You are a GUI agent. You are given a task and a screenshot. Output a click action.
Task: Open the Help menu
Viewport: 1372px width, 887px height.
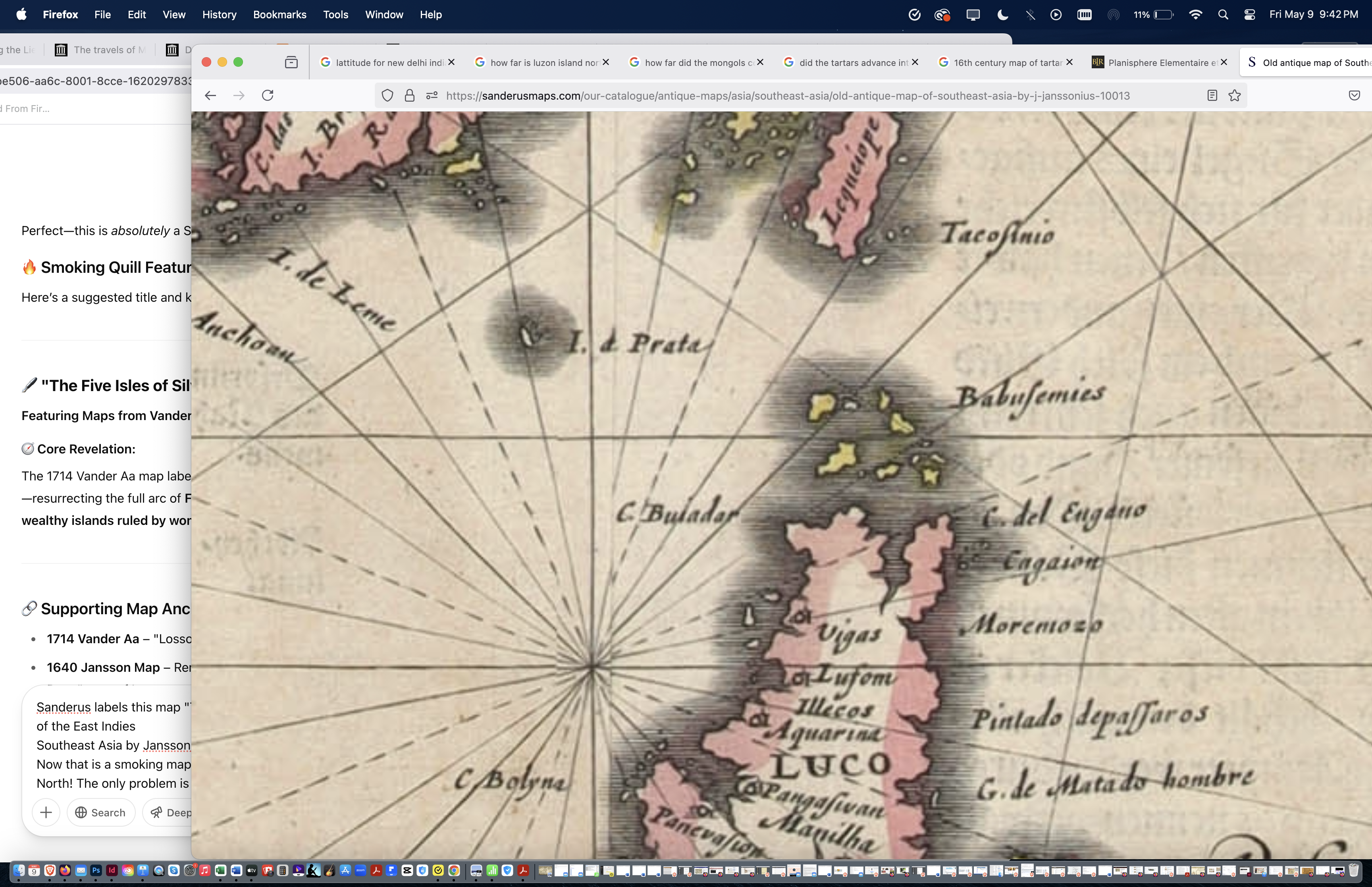[x=431, y=14]
